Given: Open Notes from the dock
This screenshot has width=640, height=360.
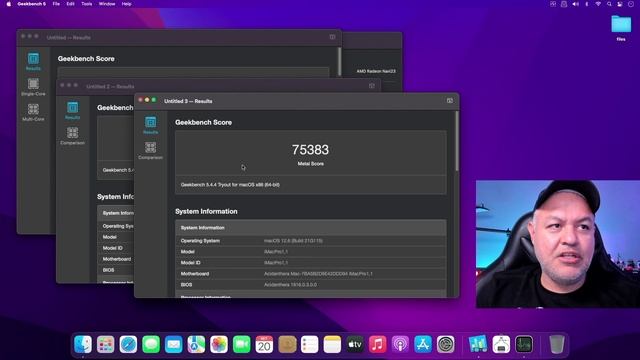Looking at the screenshot, I should tap(332, 344).
